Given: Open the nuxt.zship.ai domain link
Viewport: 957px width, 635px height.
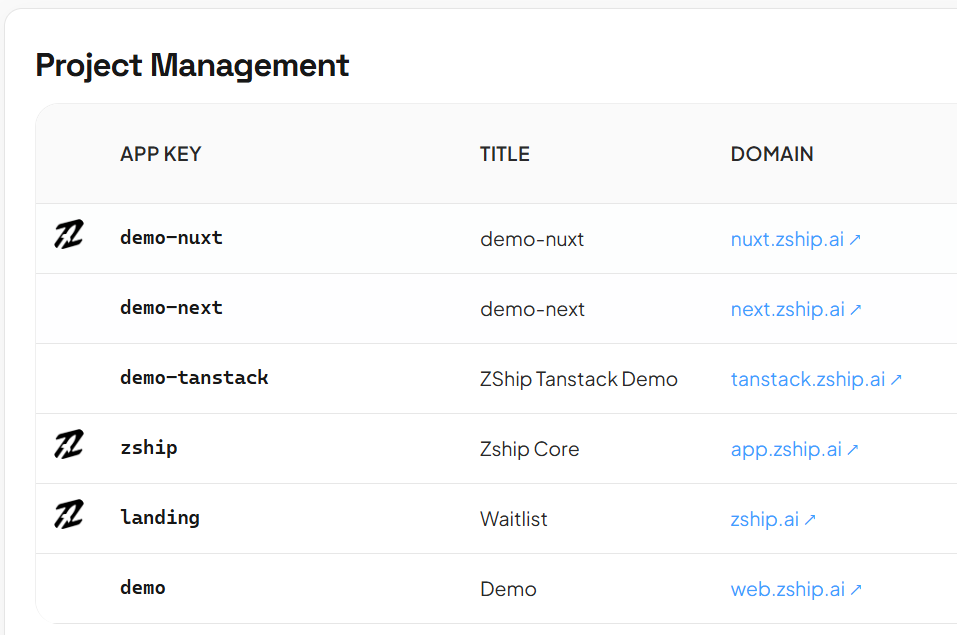Looking at the screenshot, I should click(786, 239).
